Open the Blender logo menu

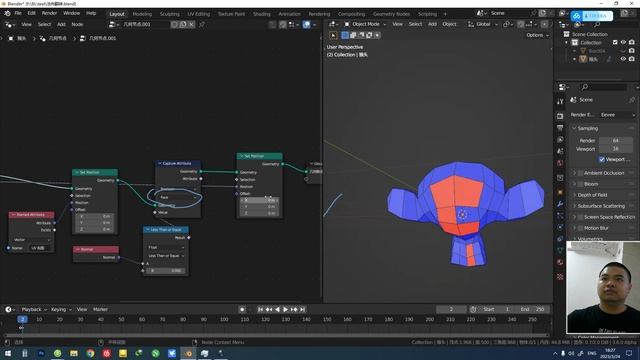(x=7, y=13)
